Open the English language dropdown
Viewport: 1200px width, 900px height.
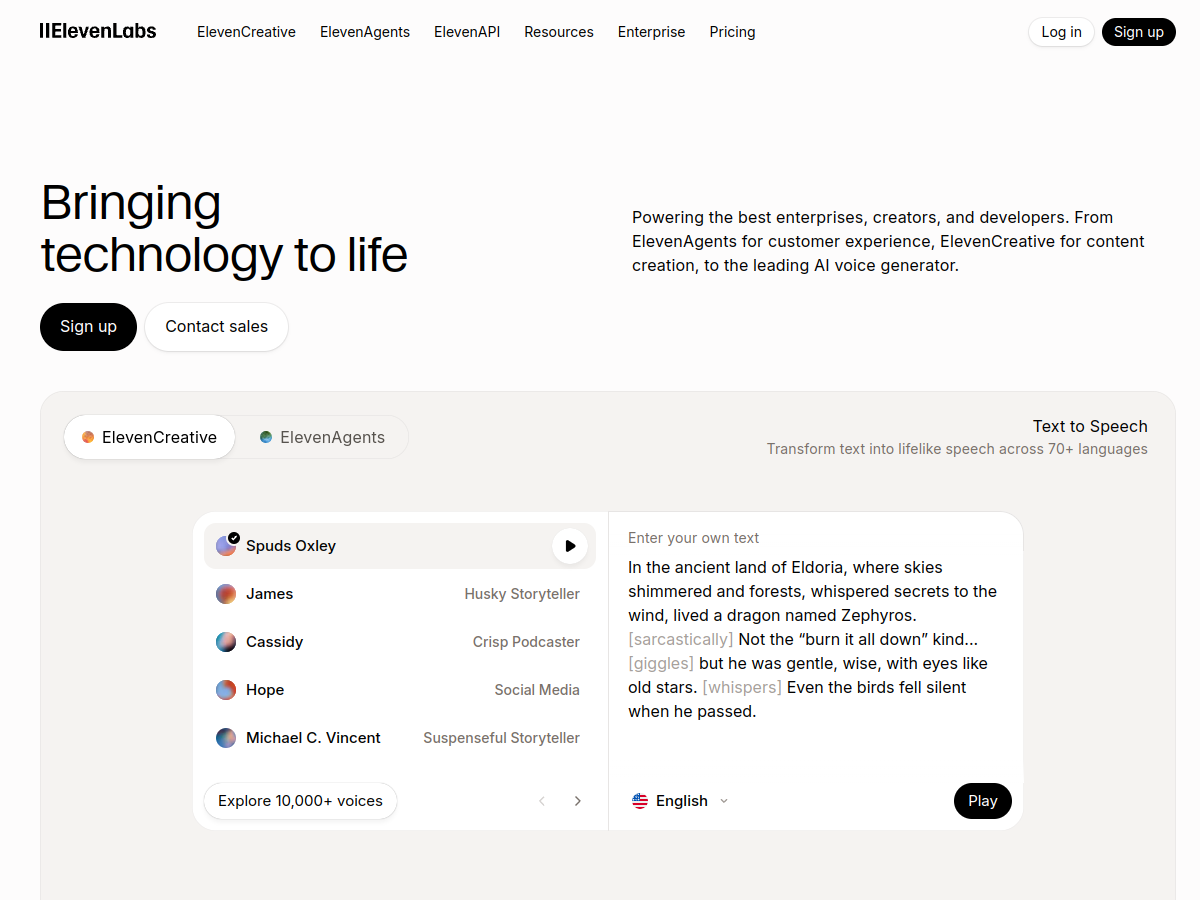[683, 800]
